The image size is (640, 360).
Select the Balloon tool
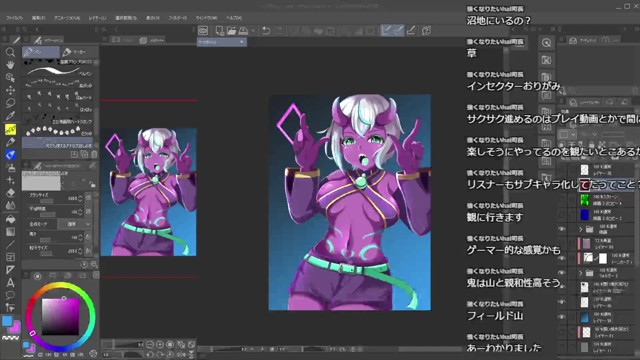[x=10, y=295]
